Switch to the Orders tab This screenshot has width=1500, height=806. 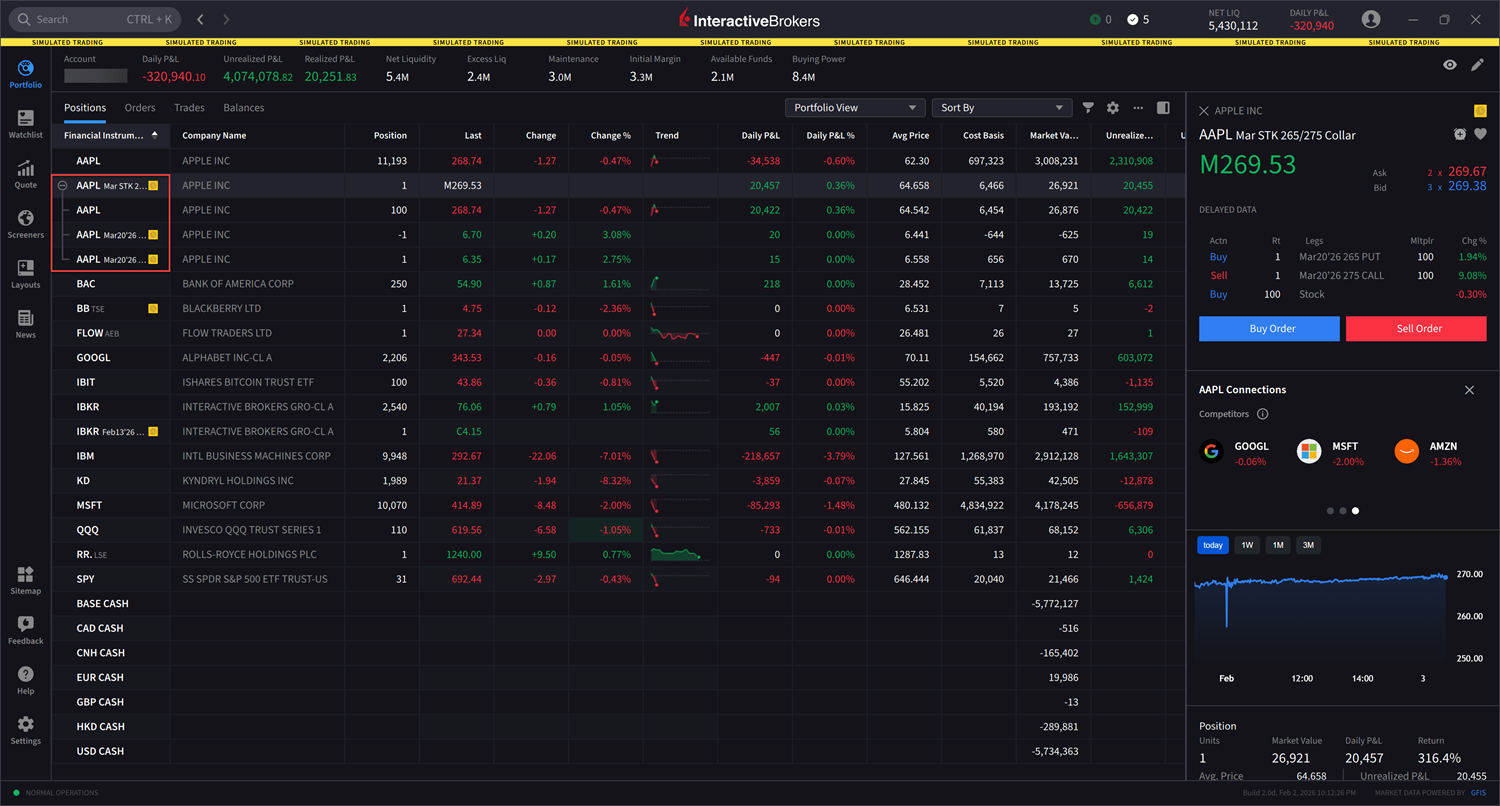point(140,108)
